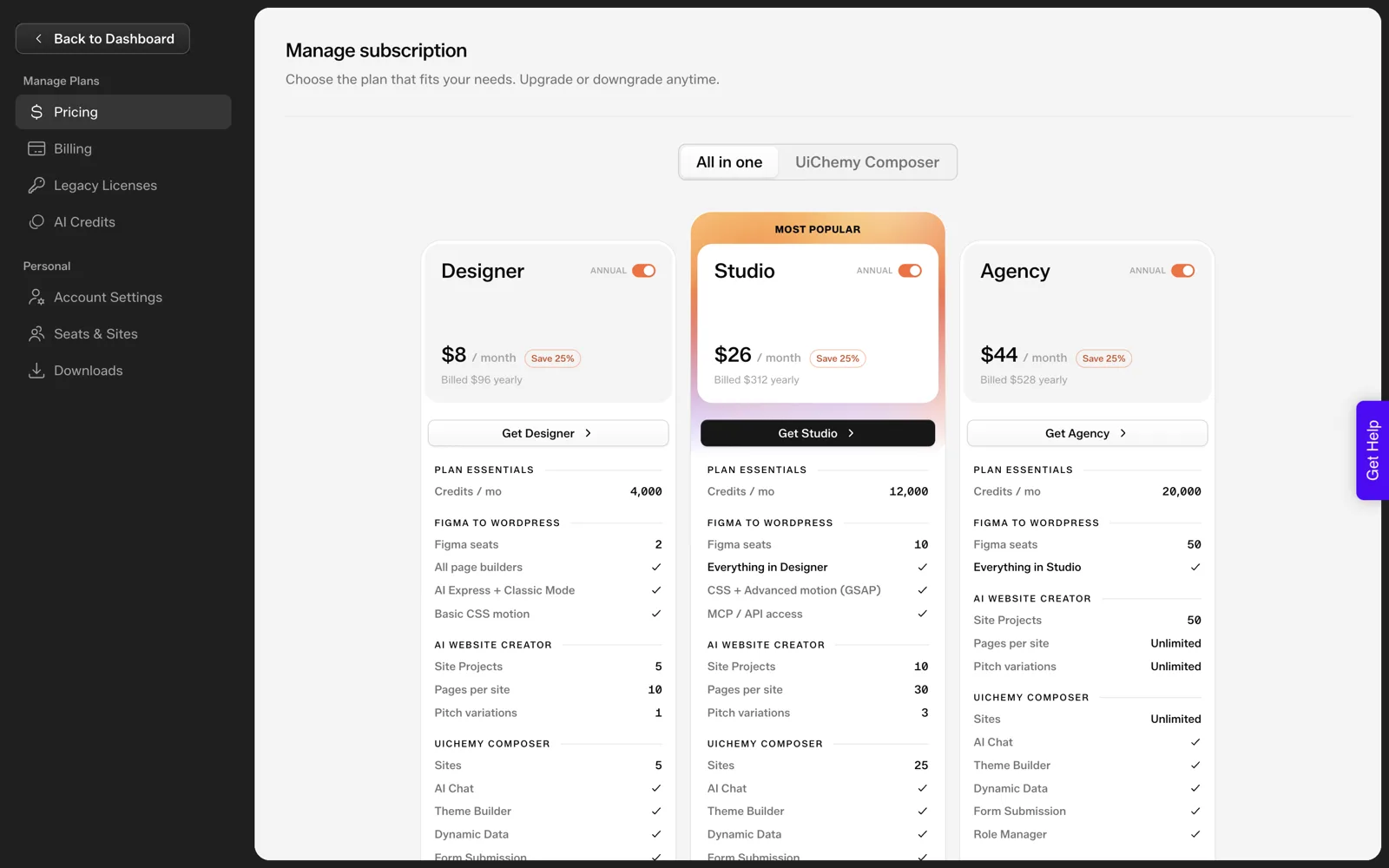Click the Seats & Sites people icon
Screen dimensions: 1389x868
(x=36, y=333)
